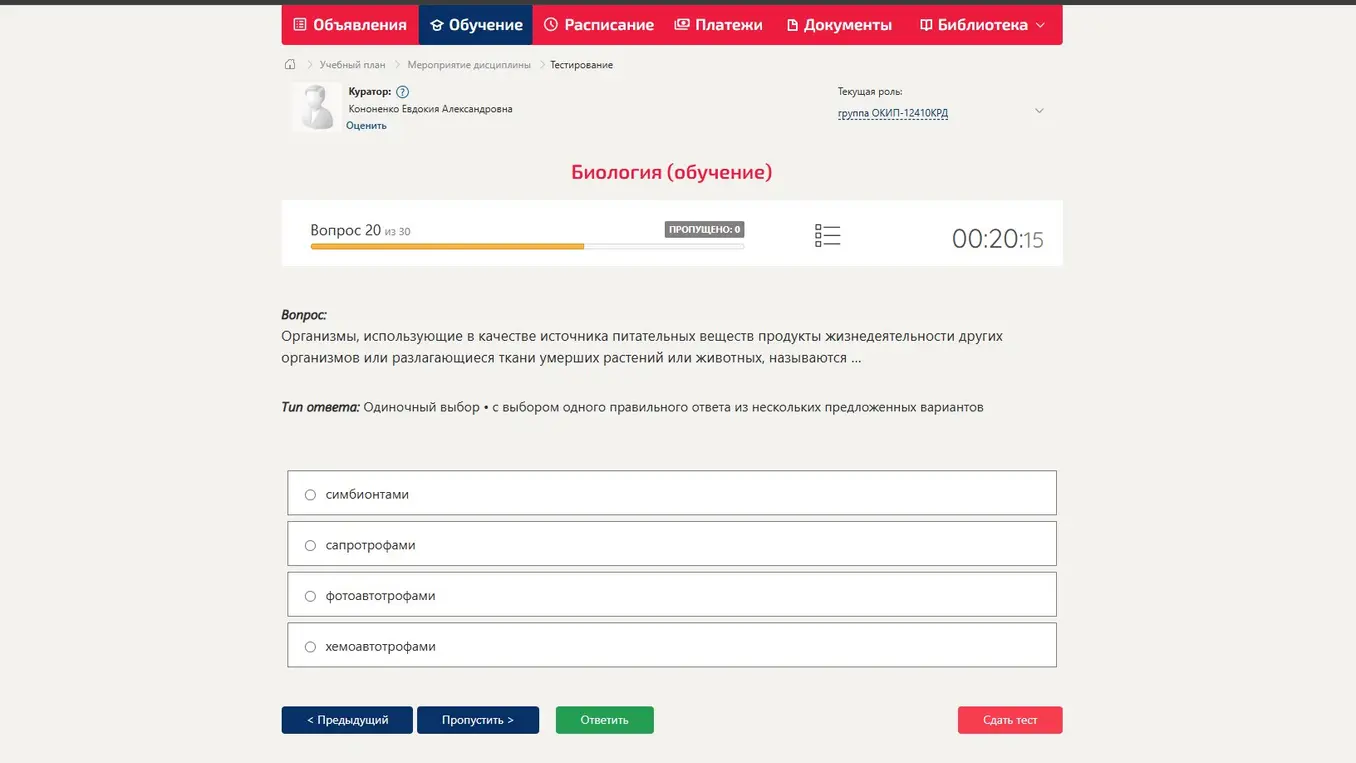This screenshot has width=1356, height=763.
Task: Select the radio button for симбионтами
Action: [310, 495]
